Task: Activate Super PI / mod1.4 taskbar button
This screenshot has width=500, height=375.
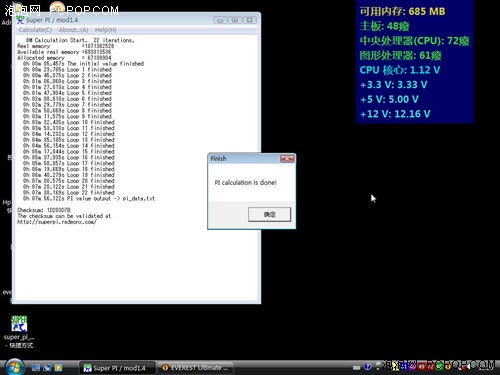Action: [x=117, y=368]
